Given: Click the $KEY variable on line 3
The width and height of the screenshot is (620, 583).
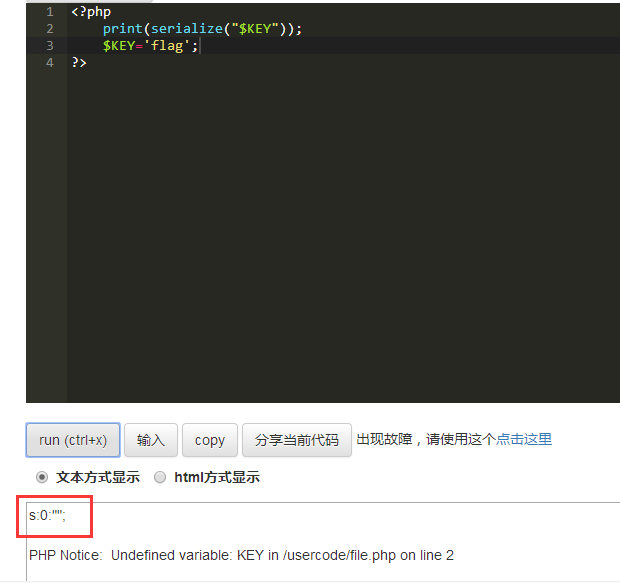Looking at the screenshot, I should 119,45.
